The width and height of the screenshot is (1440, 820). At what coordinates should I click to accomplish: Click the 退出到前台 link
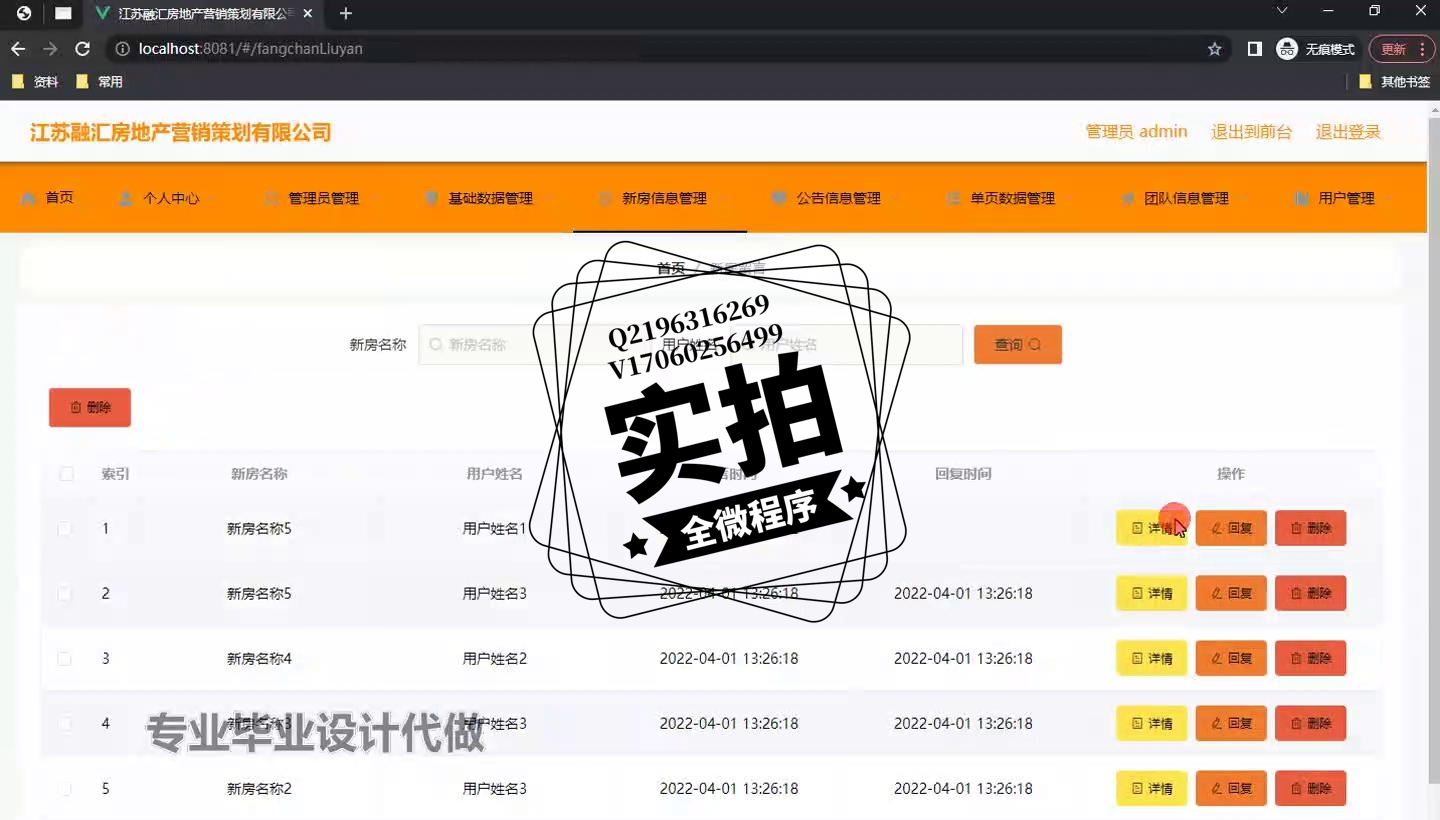tap(1251, 132)
